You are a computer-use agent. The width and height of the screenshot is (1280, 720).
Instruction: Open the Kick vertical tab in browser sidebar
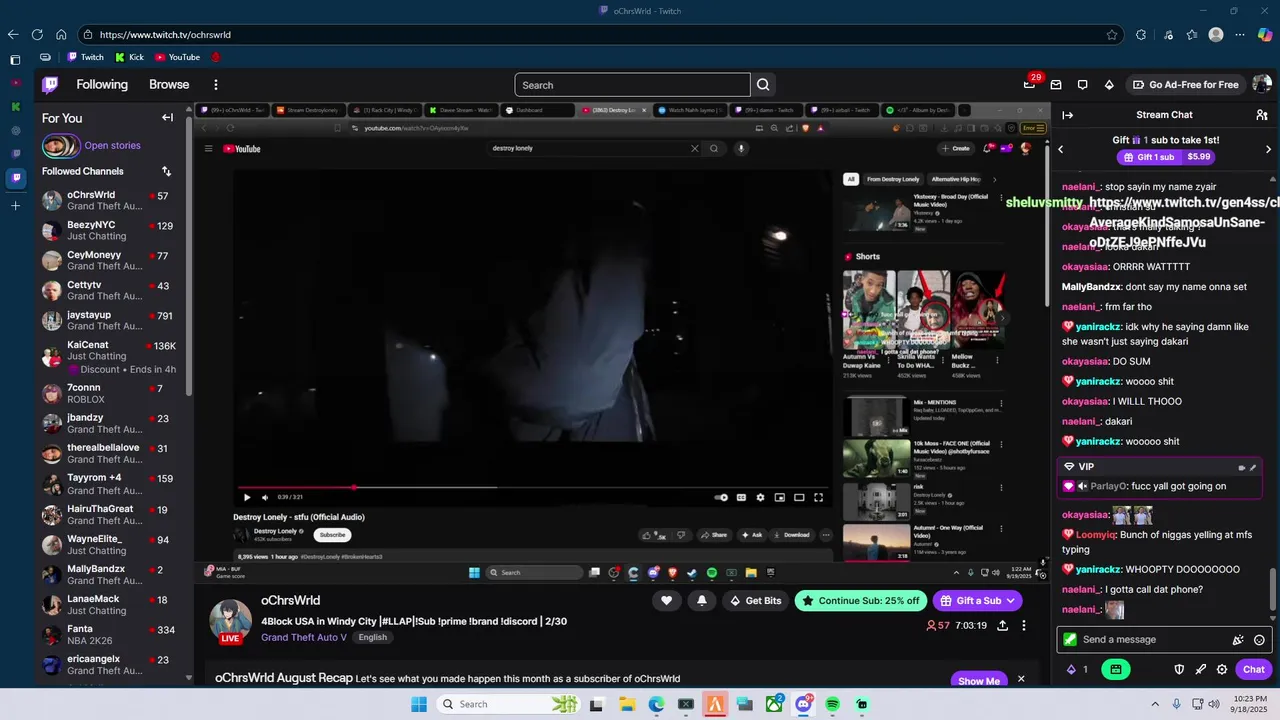pyautogui.click(x=15, y=106)
